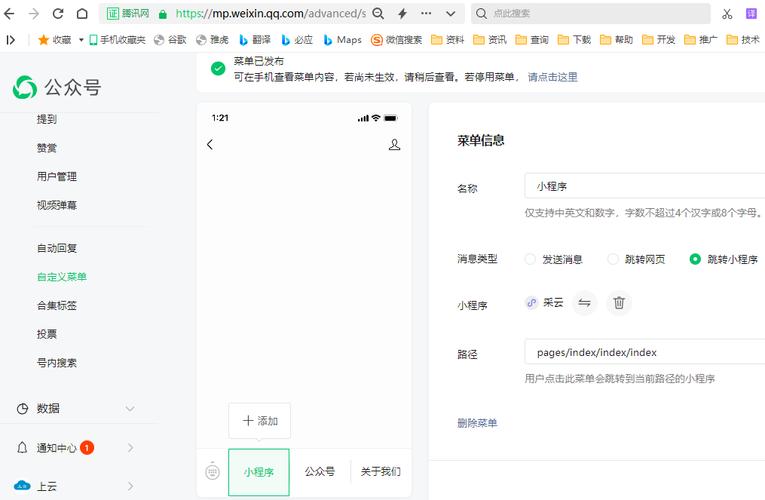765x500 pixels.
Task: Click the 公众号 logo
Action: 57,87
